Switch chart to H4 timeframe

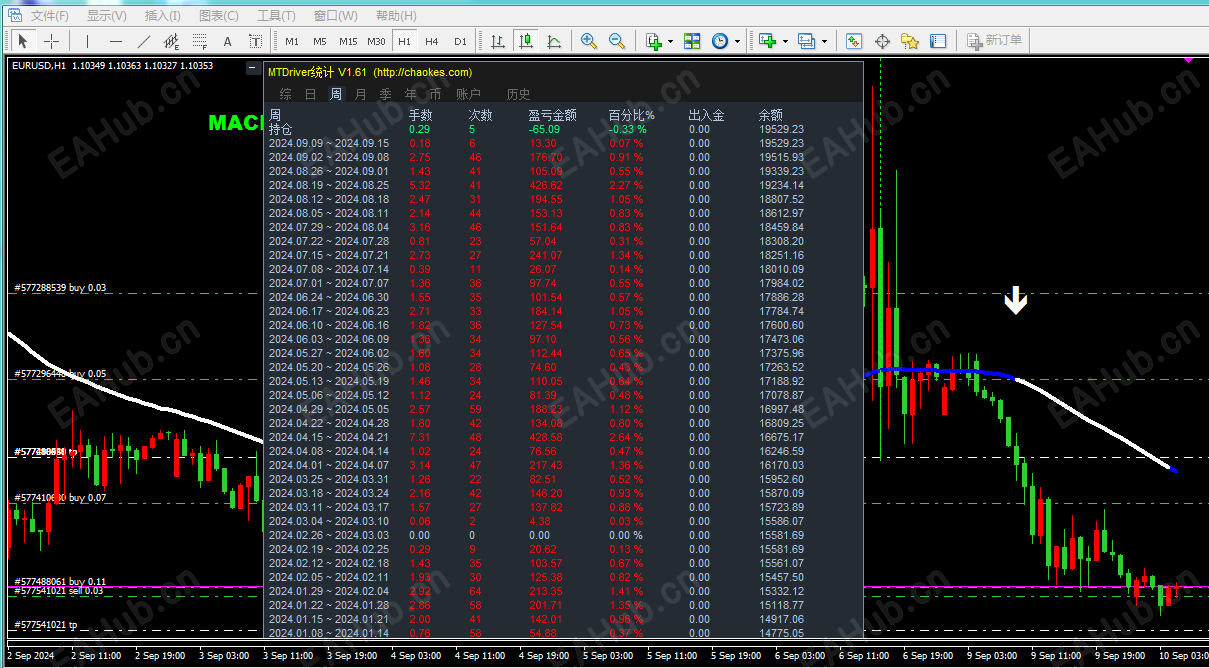(432, 41)
